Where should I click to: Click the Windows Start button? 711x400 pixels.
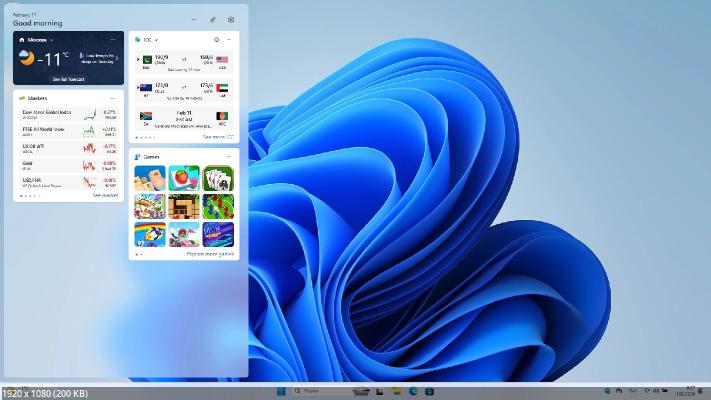click(x=281, y=391)
